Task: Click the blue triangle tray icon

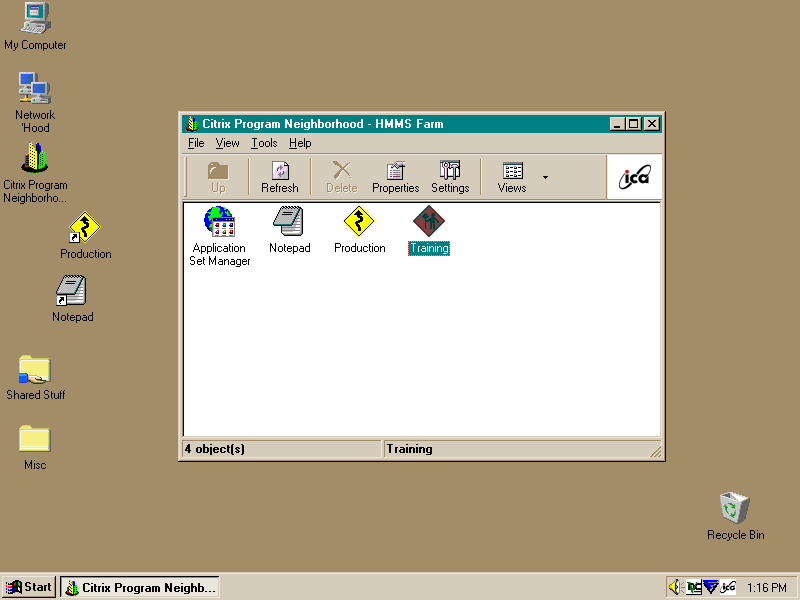Action: [x=711, y=587]
